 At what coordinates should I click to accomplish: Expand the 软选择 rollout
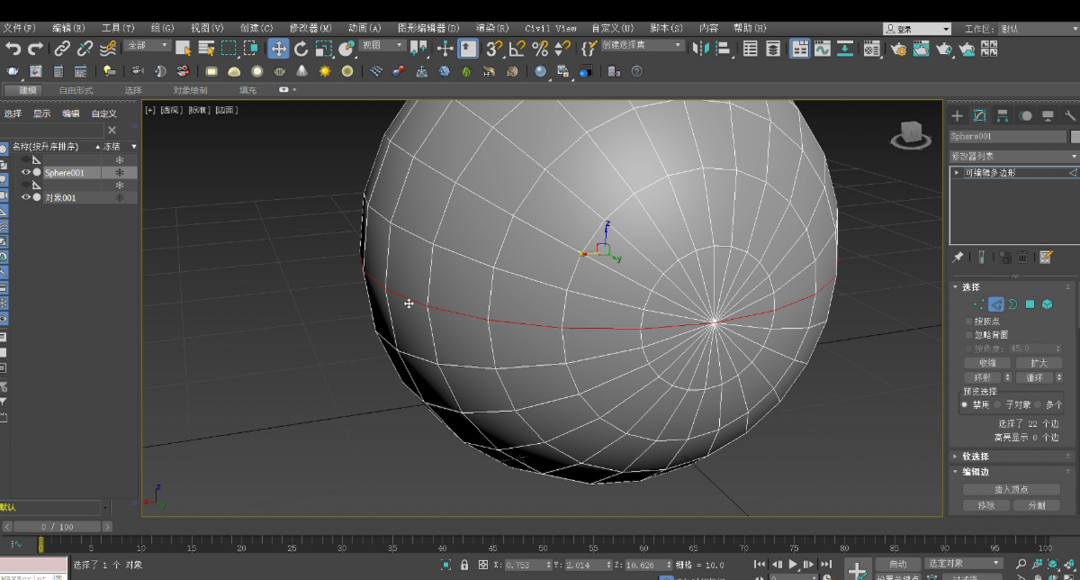coord(976,456)
